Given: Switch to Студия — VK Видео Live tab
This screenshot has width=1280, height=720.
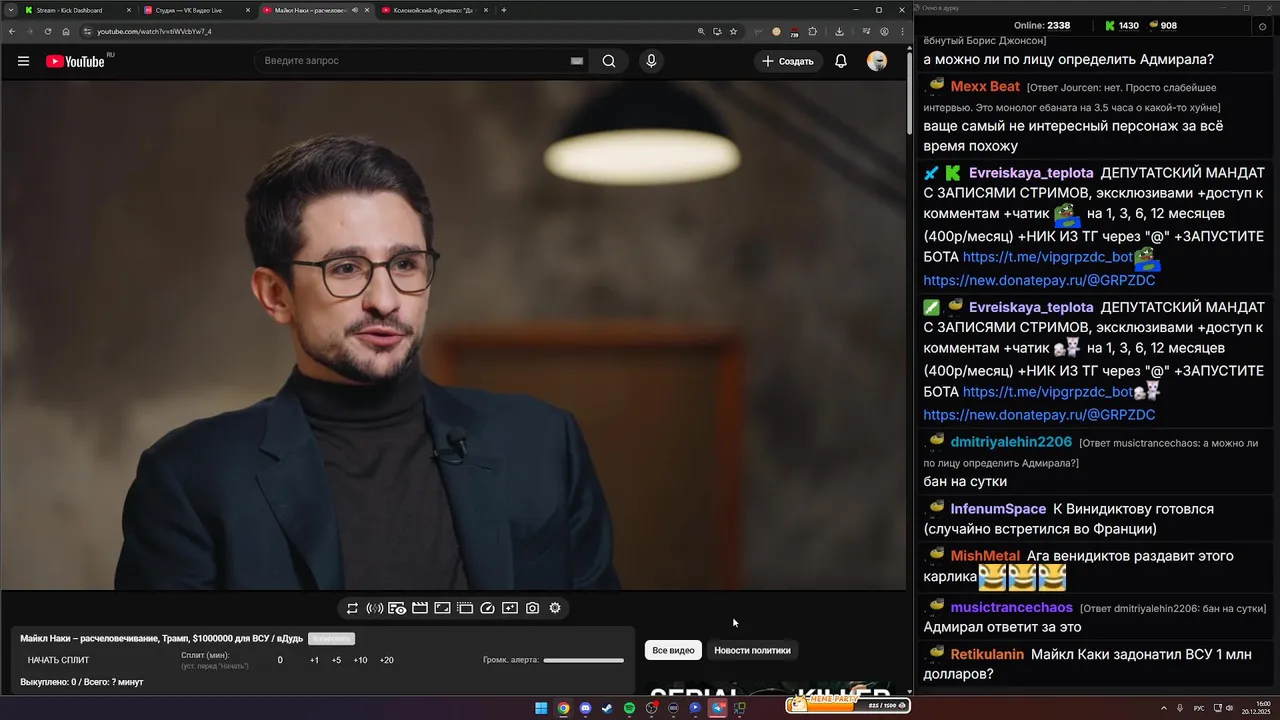Looking at the screenshot, I should pos(196,10).
